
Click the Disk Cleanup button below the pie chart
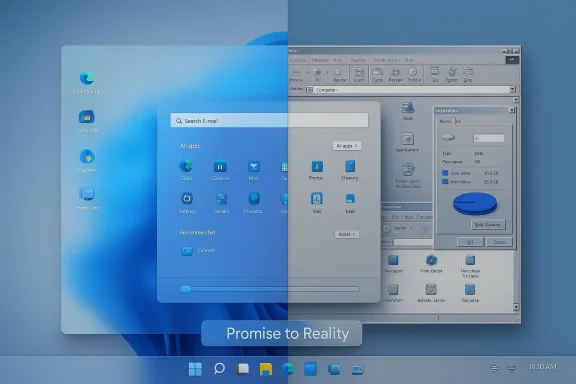[x=488, y=225]
